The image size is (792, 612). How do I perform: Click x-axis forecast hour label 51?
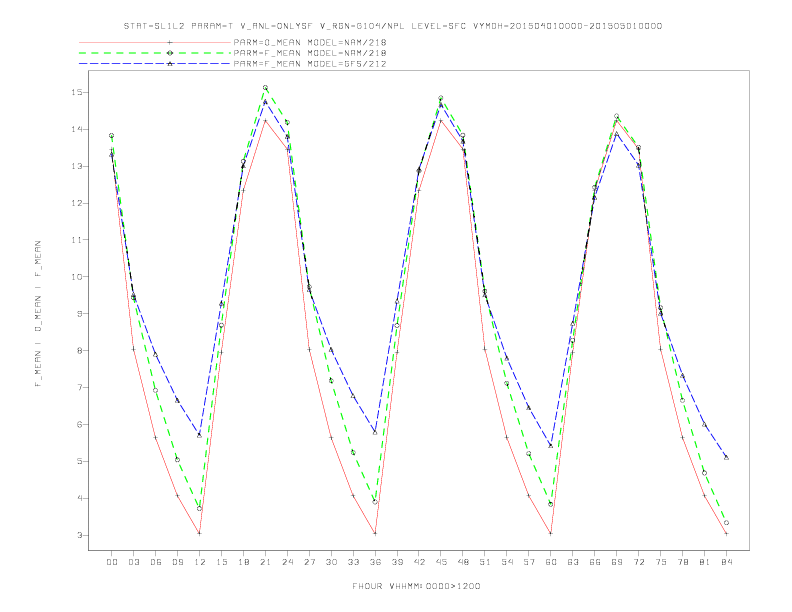pyautogui.click(x=485, y=562)
